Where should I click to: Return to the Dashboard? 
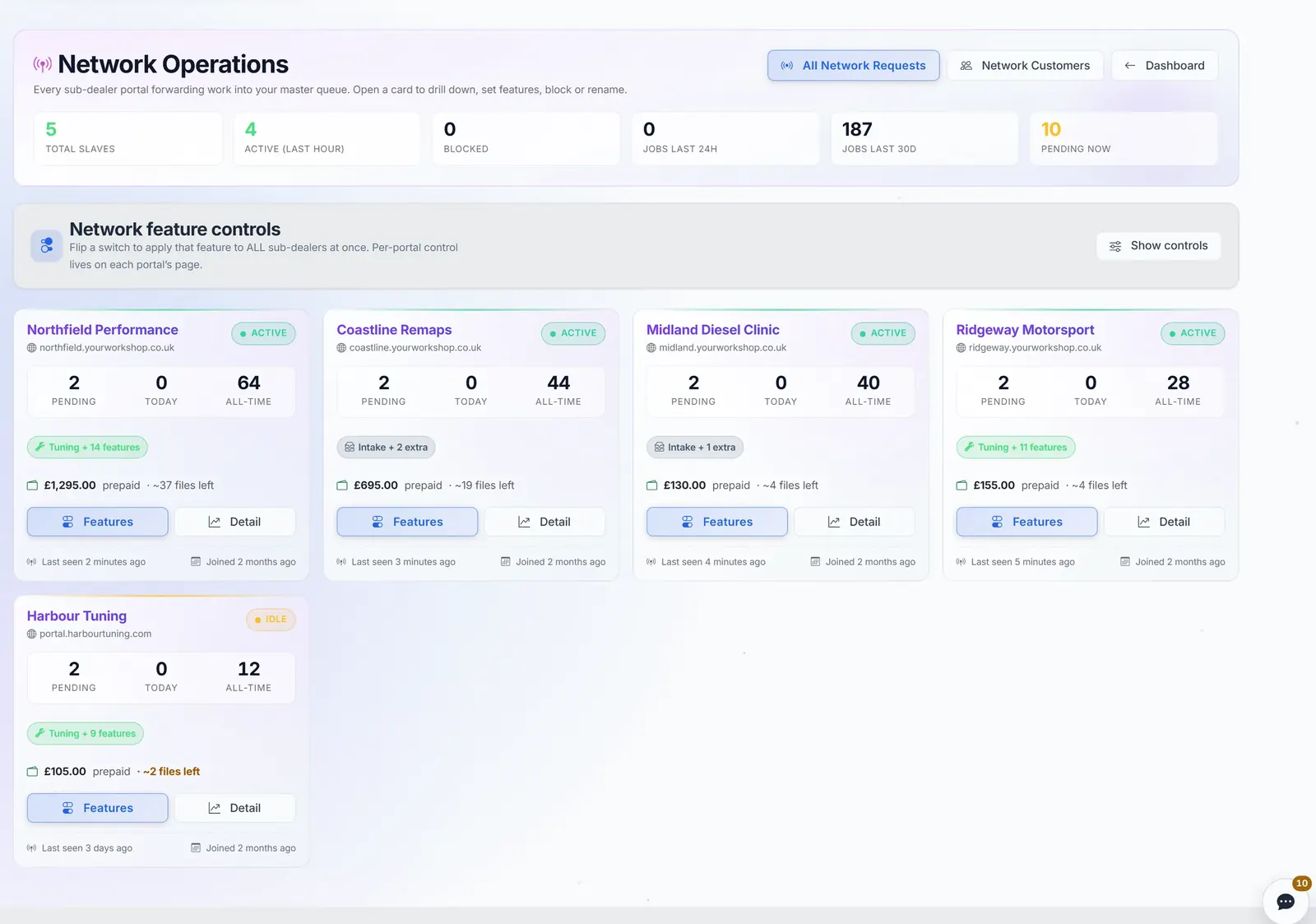pyautogui.click(x=1165, y=66)
